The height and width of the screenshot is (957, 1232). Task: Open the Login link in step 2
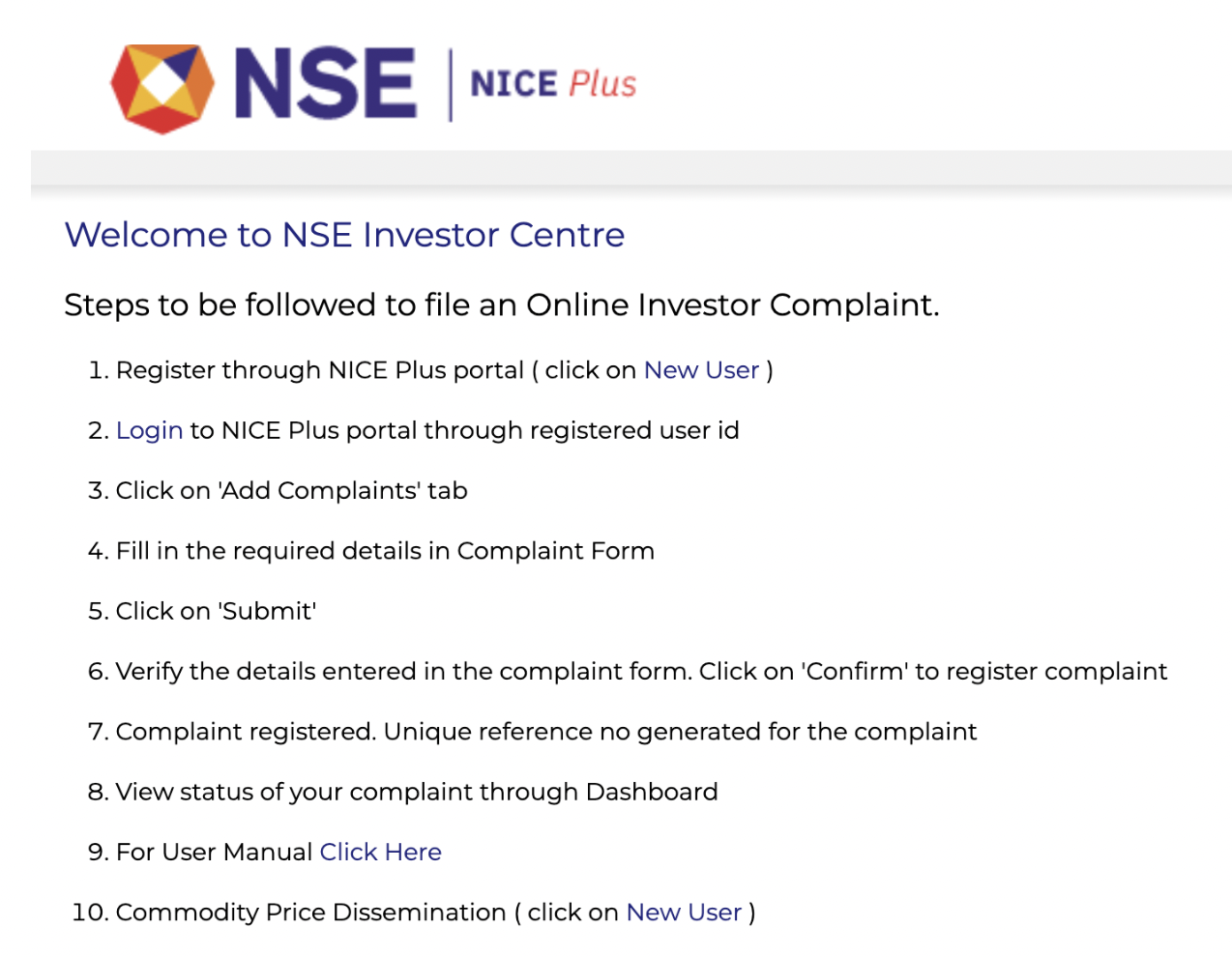tap(149, 430)
